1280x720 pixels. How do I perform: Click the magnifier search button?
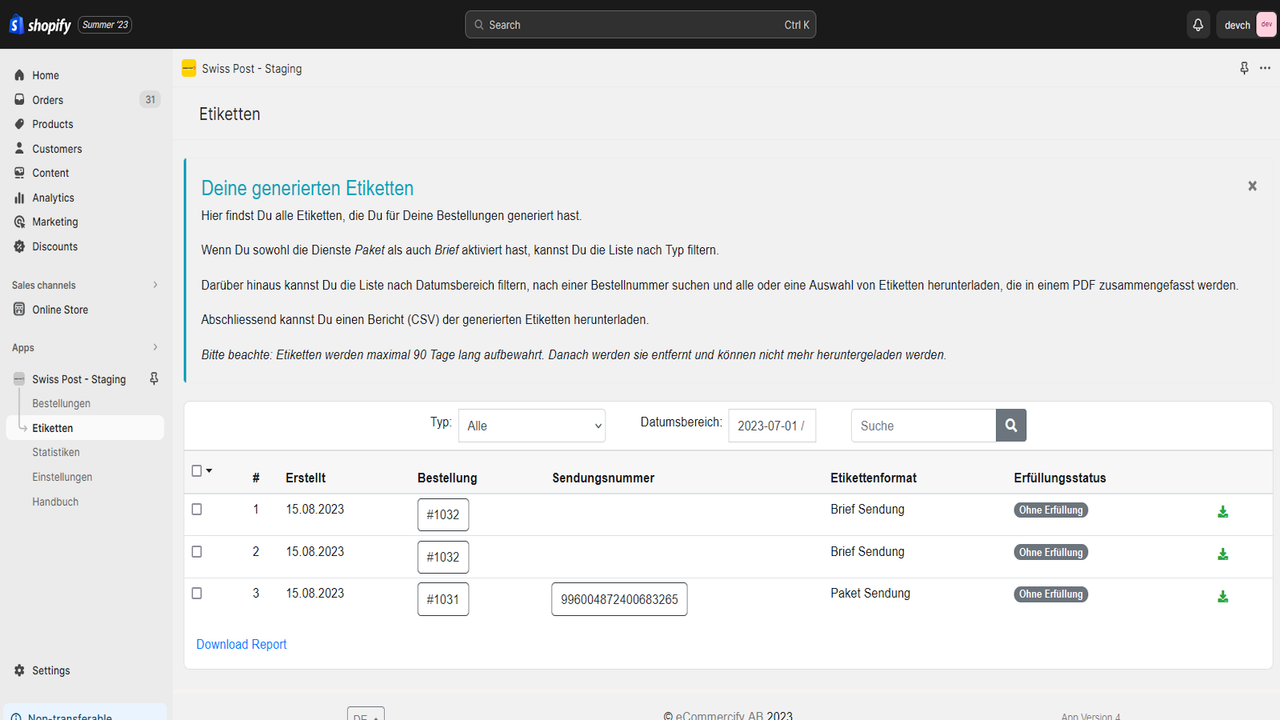(x=1011, y=425)
